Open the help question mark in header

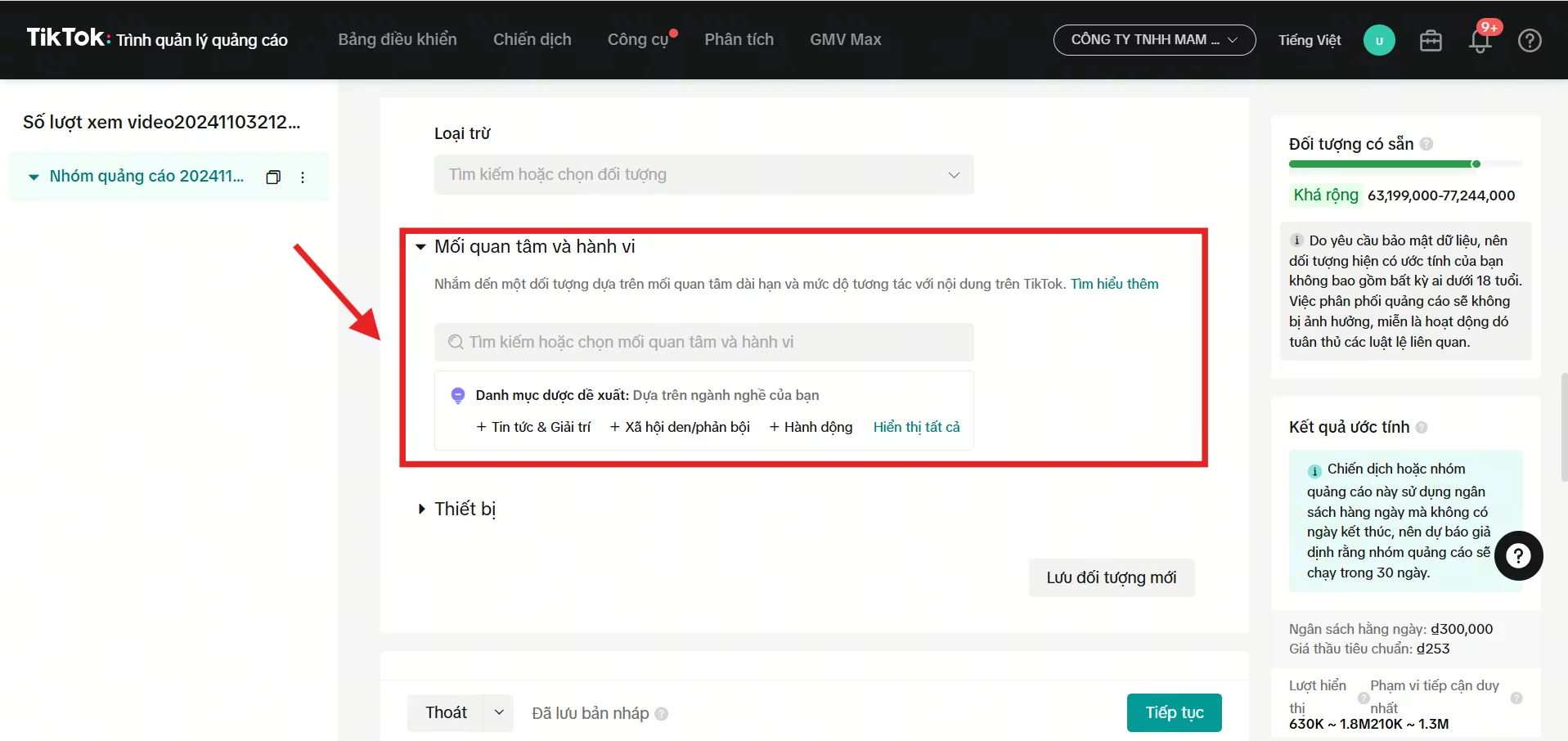click(1530, 40)
